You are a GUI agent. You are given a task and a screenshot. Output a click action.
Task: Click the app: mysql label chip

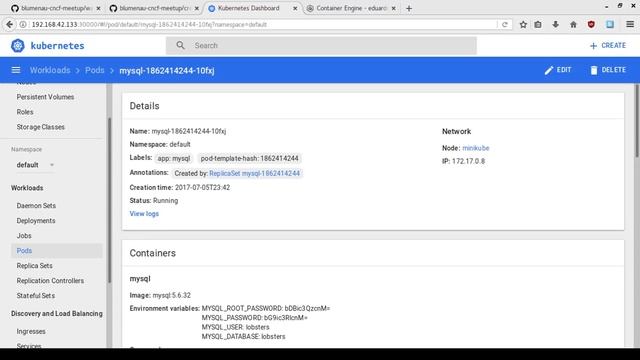[174, 158]
